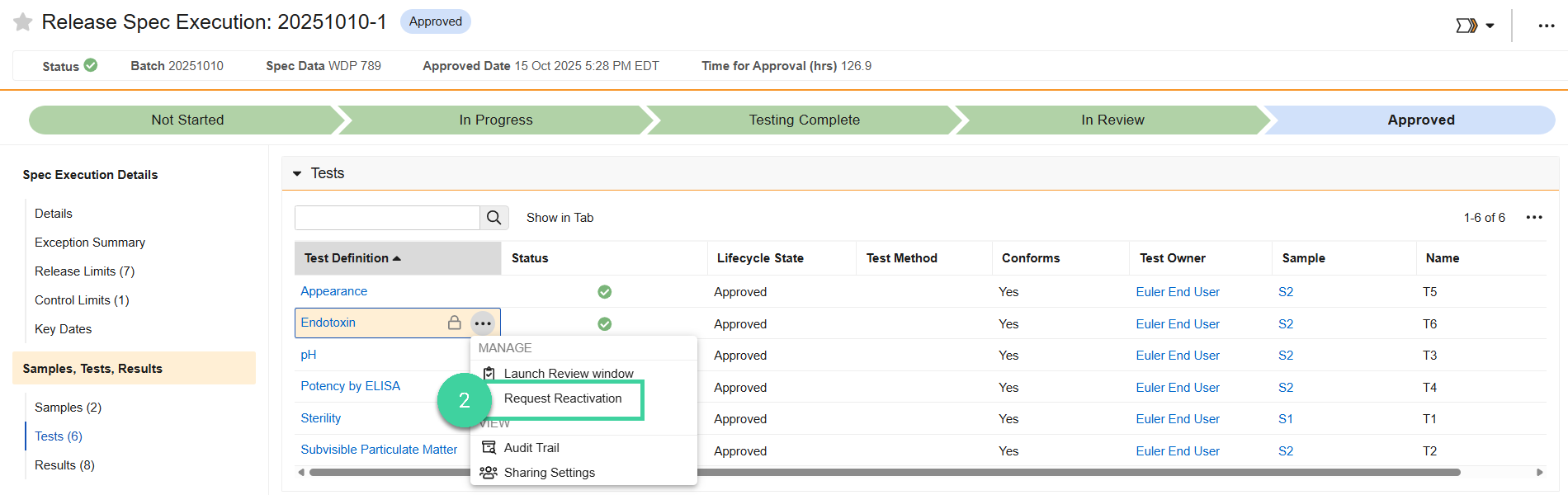Open sample S1 link in Sterility row
The height and width of the screenshot is (495, 1568).
[x=1286, y=419]
